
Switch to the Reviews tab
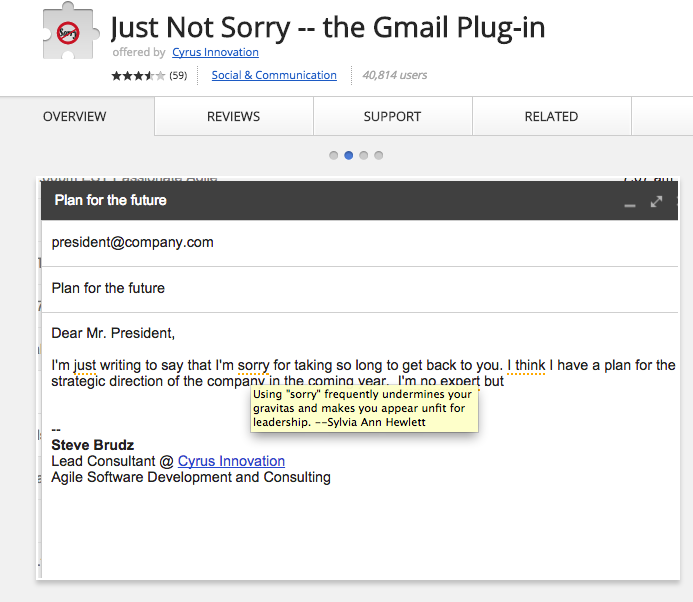point(233,117)
